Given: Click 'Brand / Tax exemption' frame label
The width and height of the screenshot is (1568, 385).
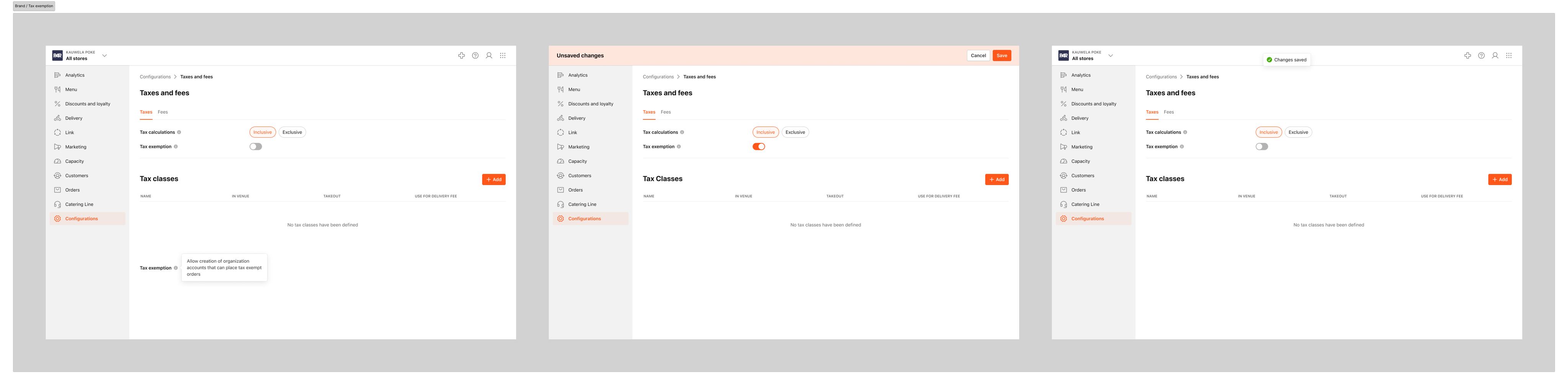Looking at the screenshot, I should click(x=34, y=6).
